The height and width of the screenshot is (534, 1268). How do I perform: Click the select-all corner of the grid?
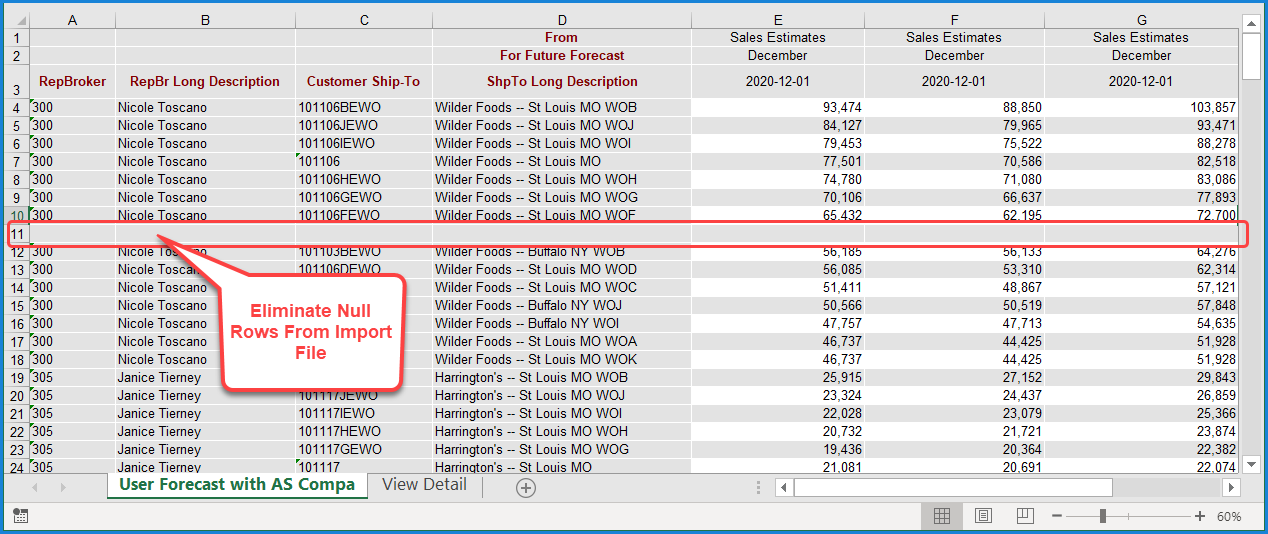[16, 20]
